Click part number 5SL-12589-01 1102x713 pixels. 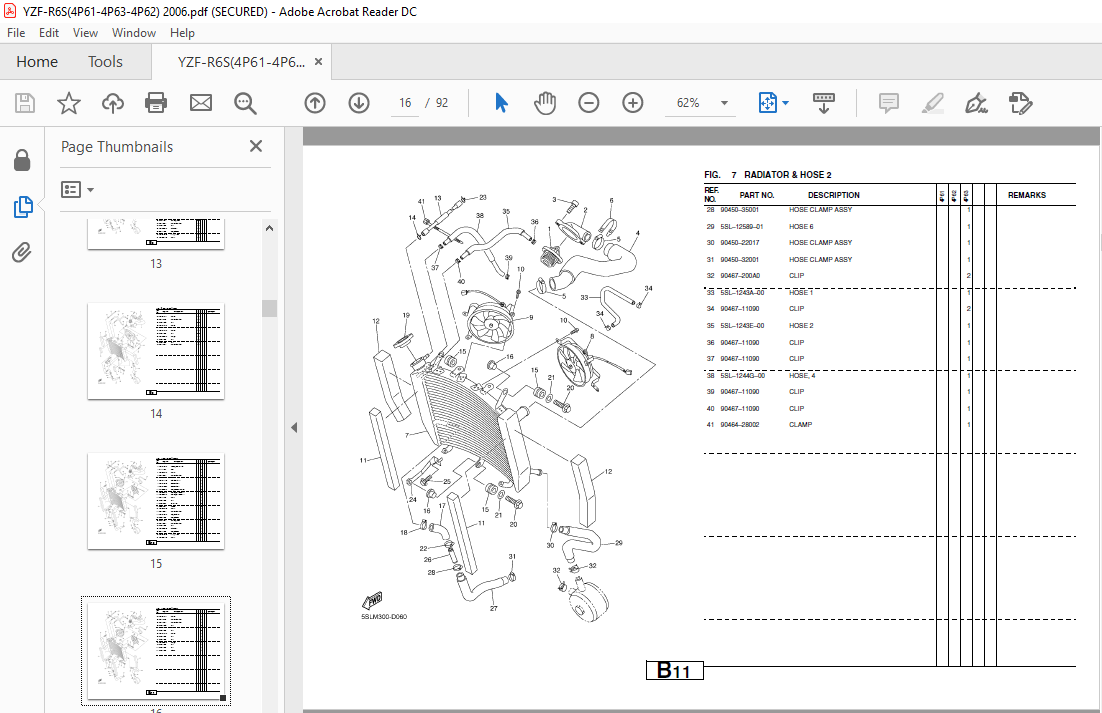[x=741, y=227]
